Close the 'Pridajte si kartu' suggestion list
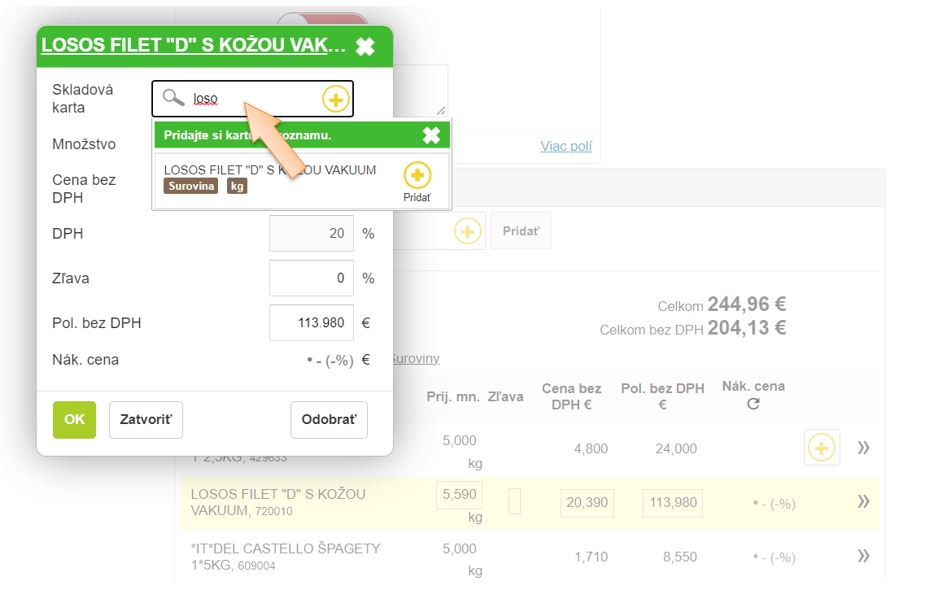 (x=431, y=135)
